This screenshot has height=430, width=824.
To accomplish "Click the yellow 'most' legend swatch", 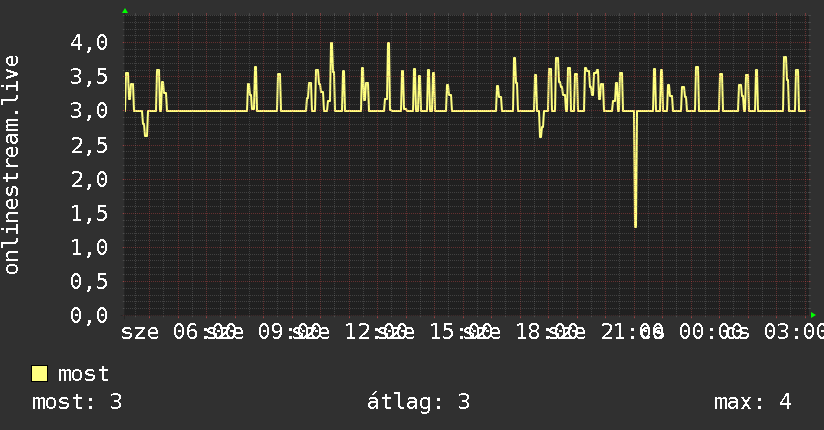I will pyautogui.click(x=39, y=374).
